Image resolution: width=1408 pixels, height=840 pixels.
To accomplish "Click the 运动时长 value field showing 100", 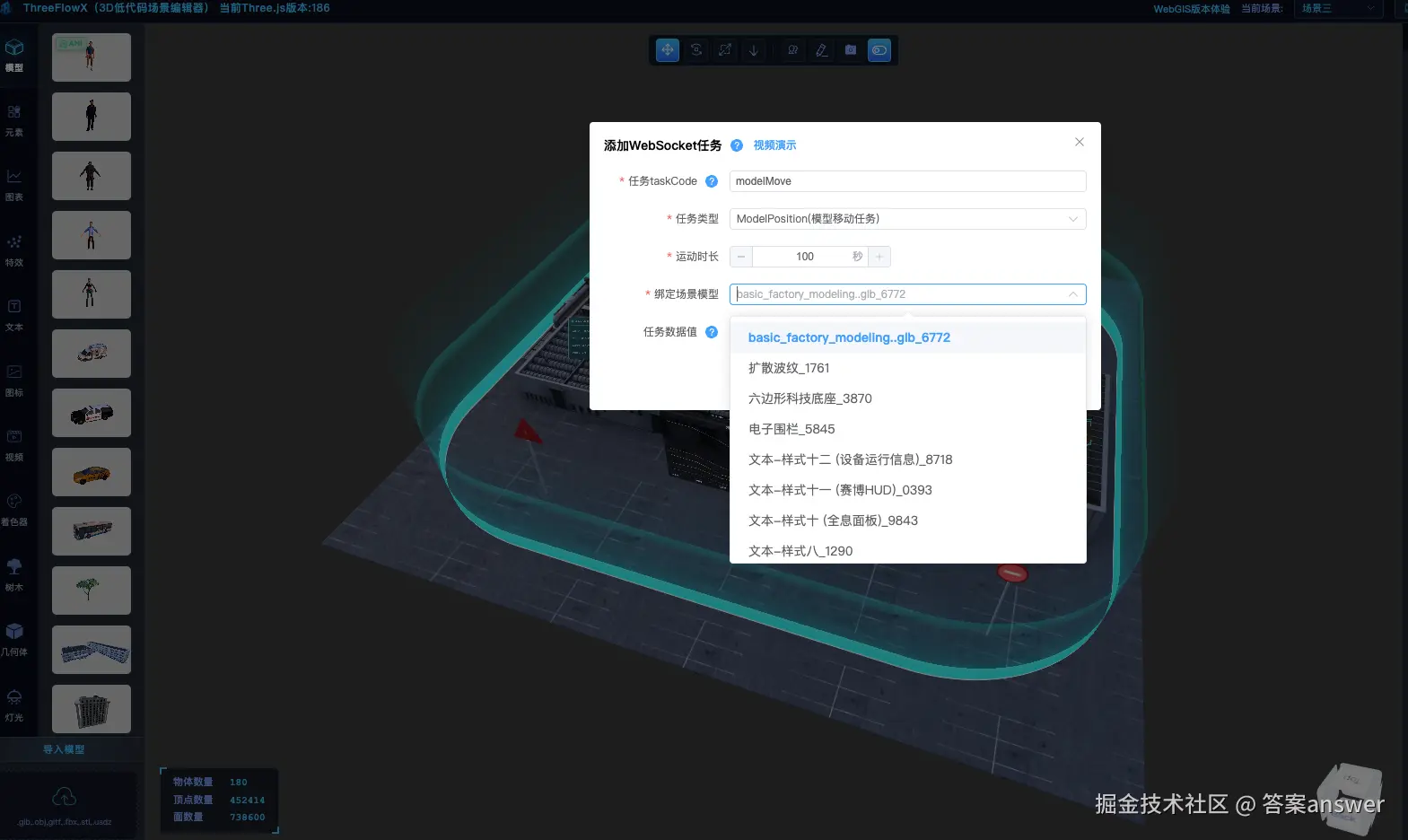I will (x=805, y=257).
